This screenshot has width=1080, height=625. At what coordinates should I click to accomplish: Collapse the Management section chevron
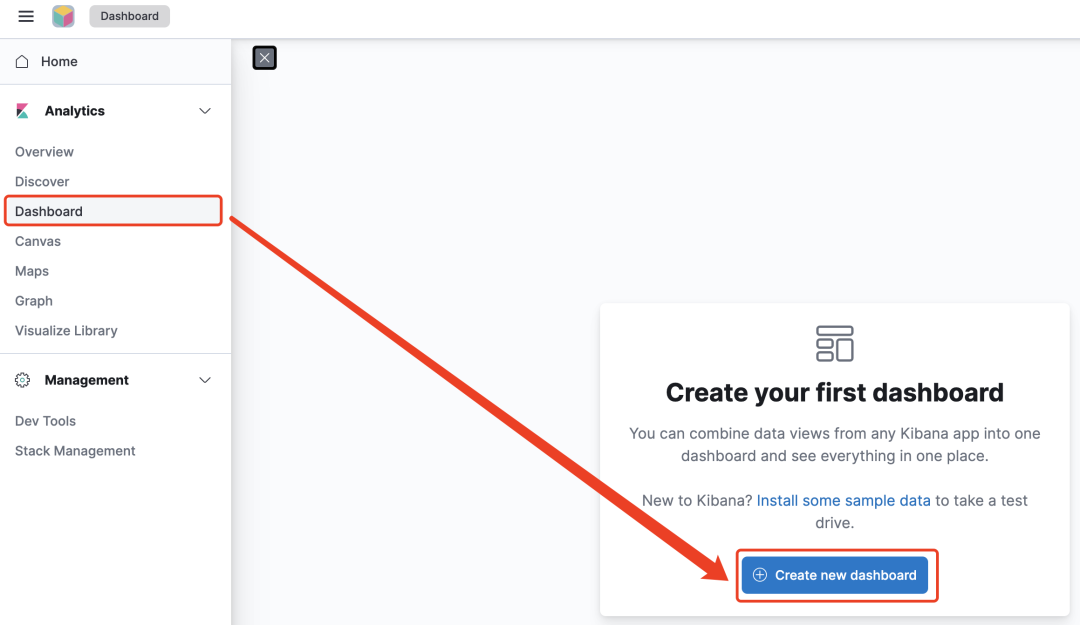[x=205, y=380]
